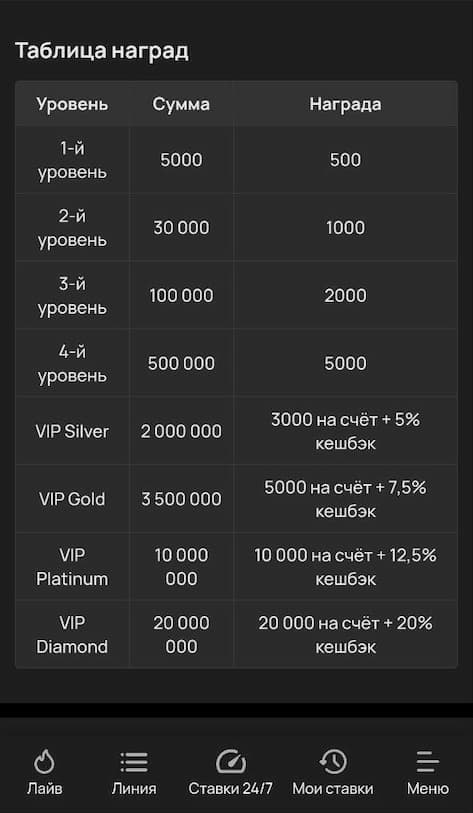Select the 500 000 amount cell
473x813 pixels.
point(182,363)
